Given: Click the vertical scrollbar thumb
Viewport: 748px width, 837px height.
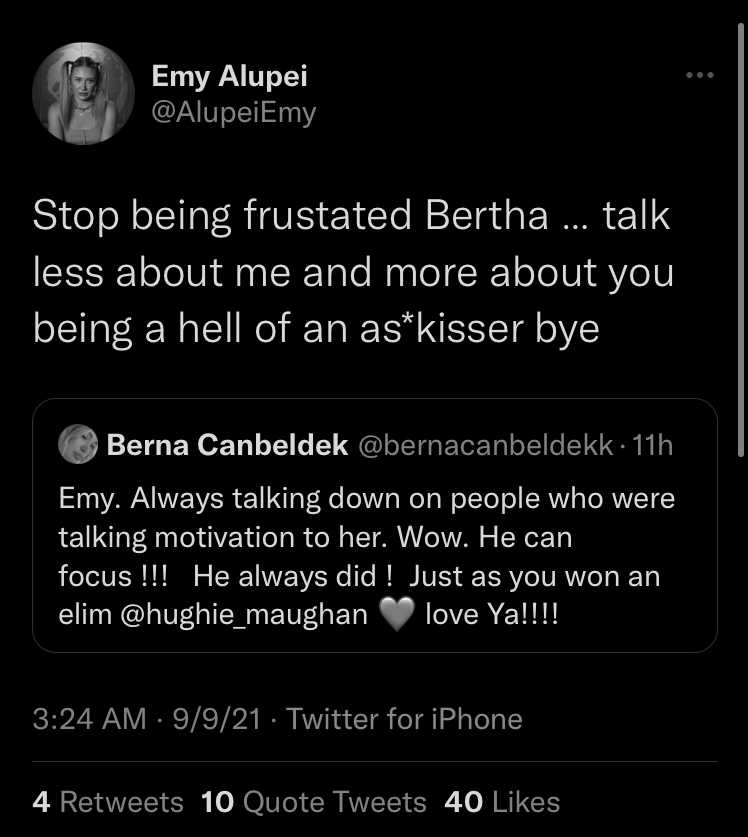Looking at the screenshot, I should (741, 240).
